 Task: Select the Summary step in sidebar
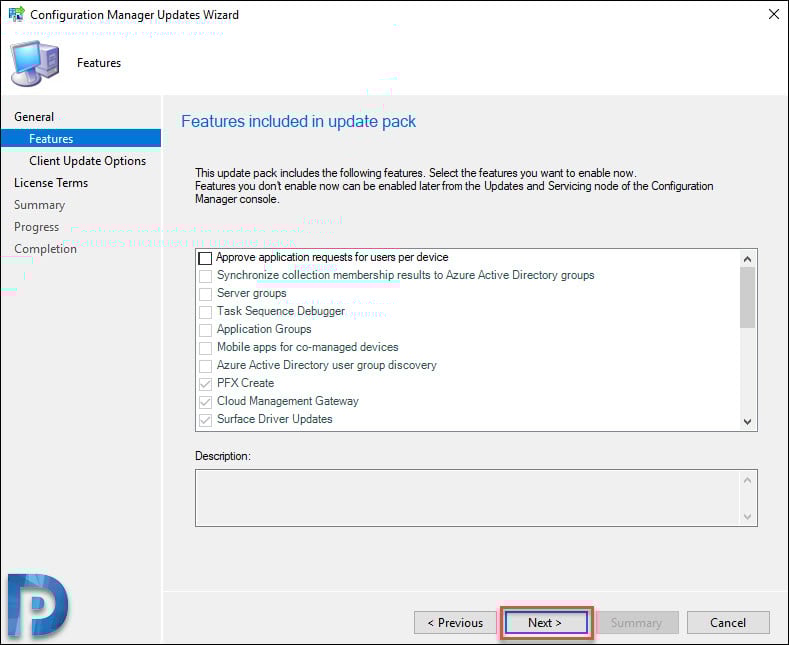tap(39, 205)
